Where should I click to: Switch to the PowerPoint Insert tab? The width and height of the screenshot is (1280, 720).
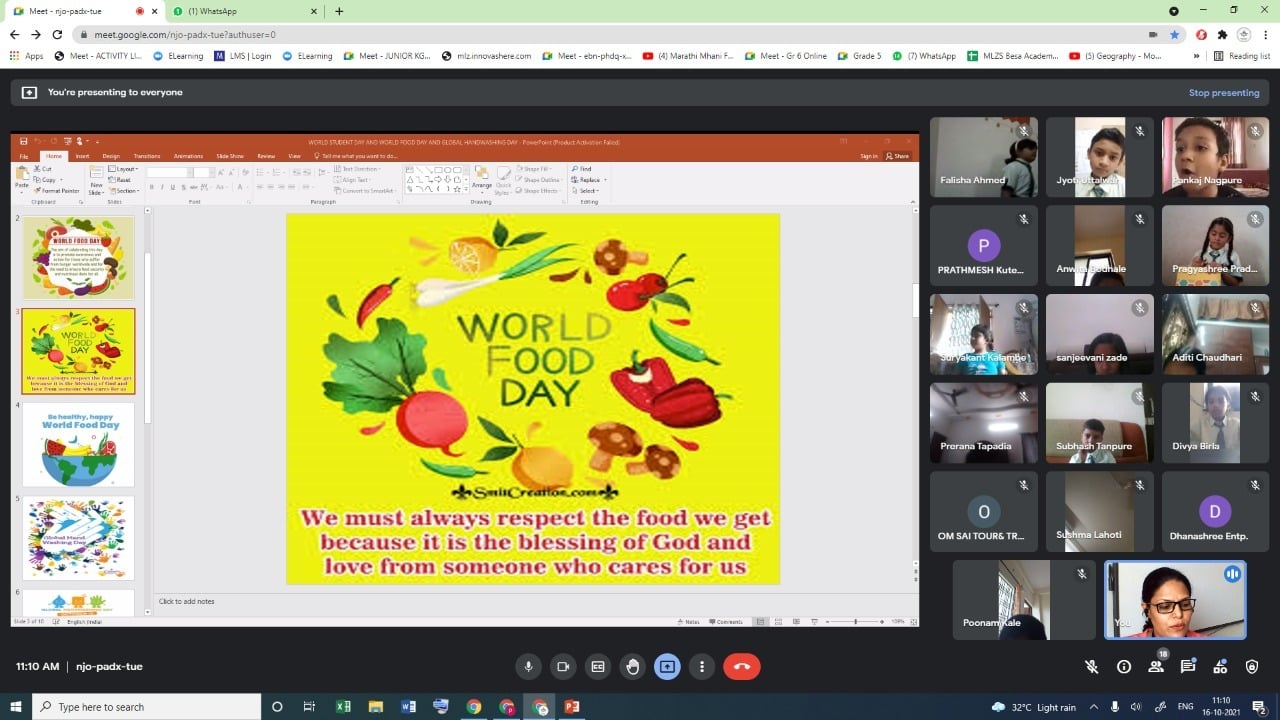[82, 156]
